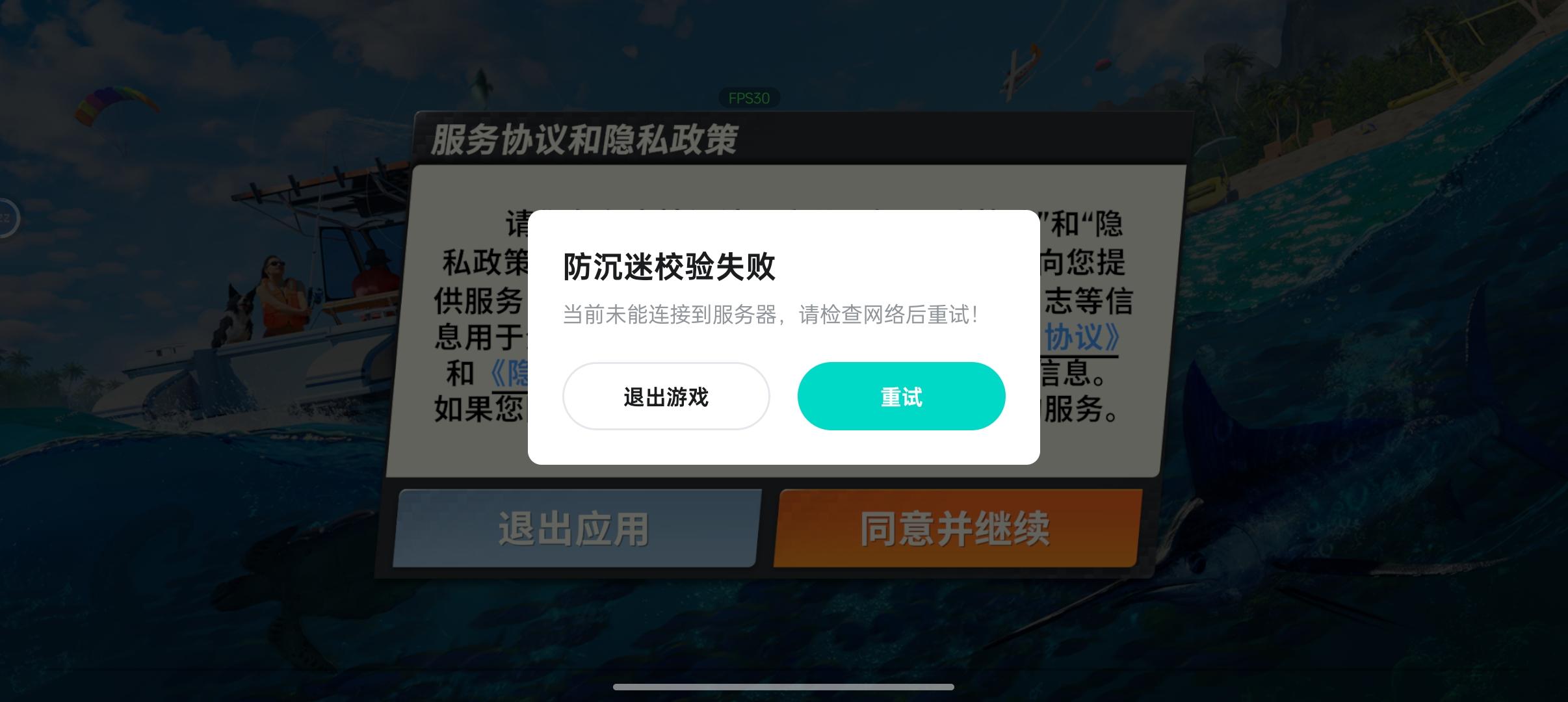
Task: Tap the black and white dog on the boat
Action: click(232, 315)
